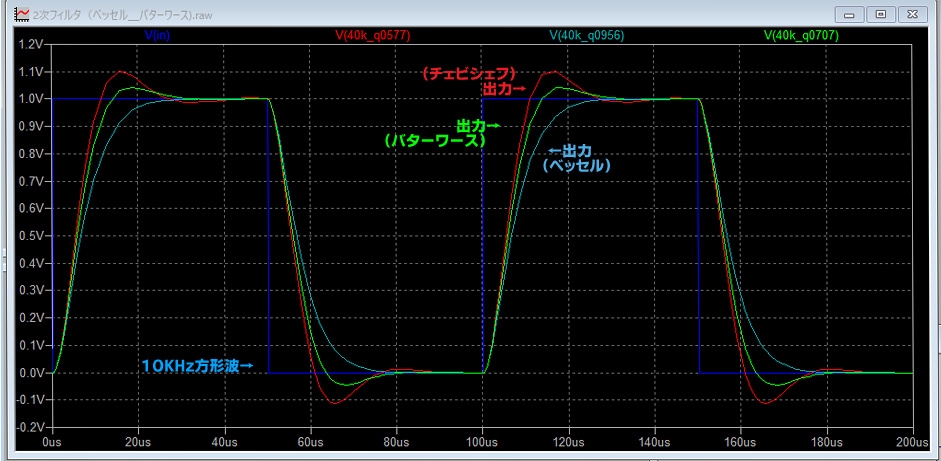
Task: Select the V(40k_q0577) trace label
Action: 373,36
